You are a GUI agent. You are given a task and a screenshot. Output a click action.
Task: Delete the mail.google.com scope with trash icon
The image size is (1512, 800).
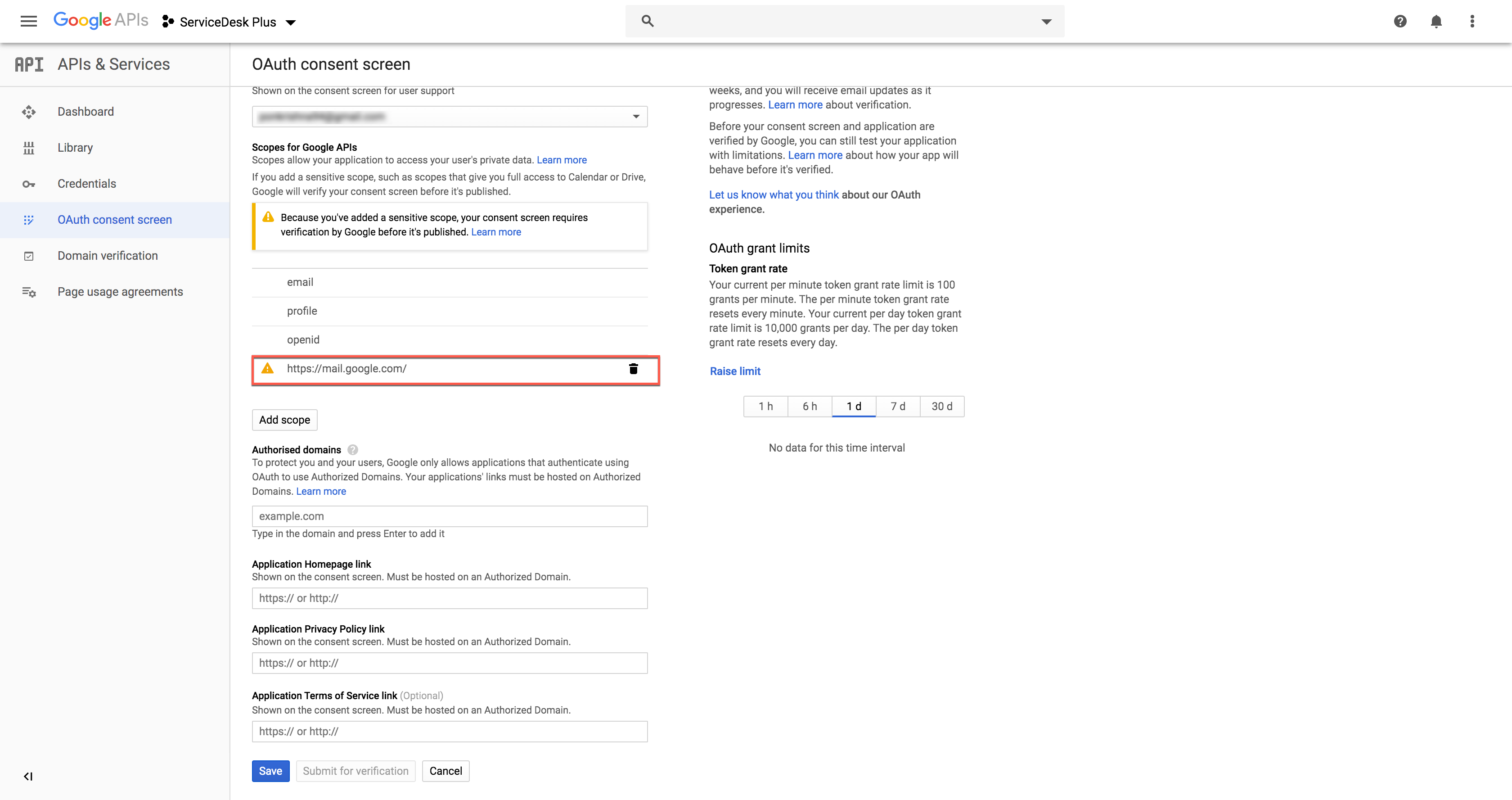point(633,369)
